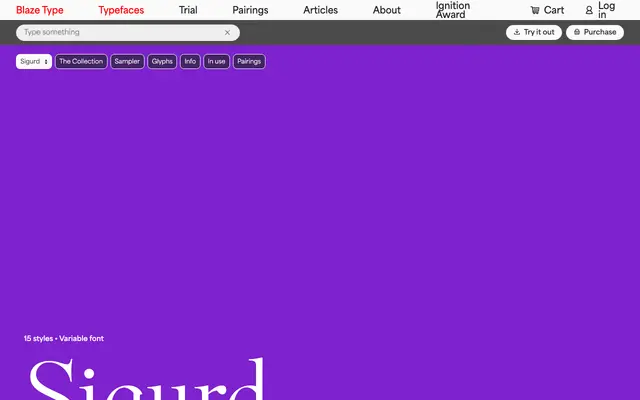Click the basket icon in Purchase button
Image resolution: width=640 pixels, height=400 pixels.
pos(577,32)
